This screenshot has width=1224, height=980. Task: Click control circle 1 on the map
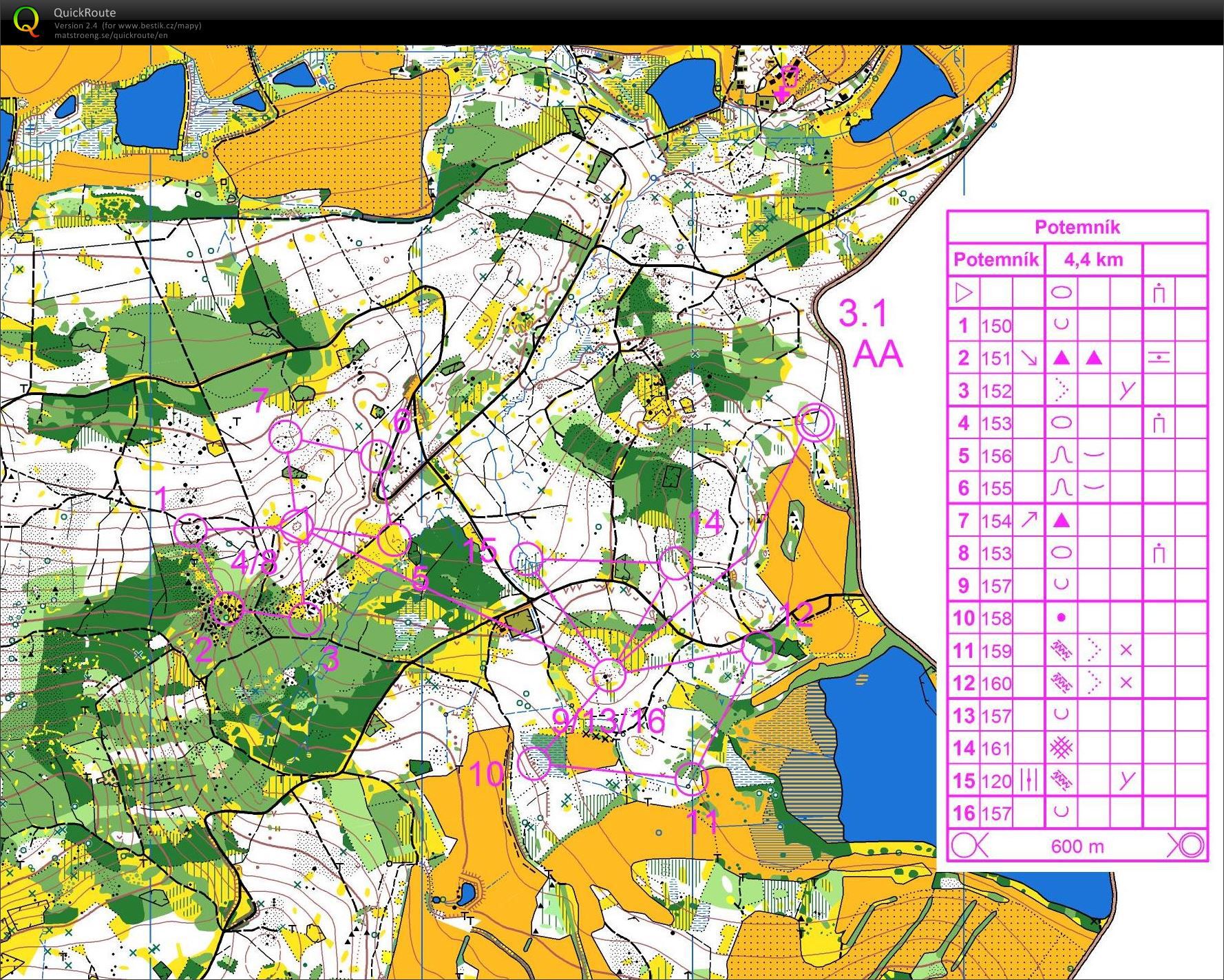[x=191, y=531]
